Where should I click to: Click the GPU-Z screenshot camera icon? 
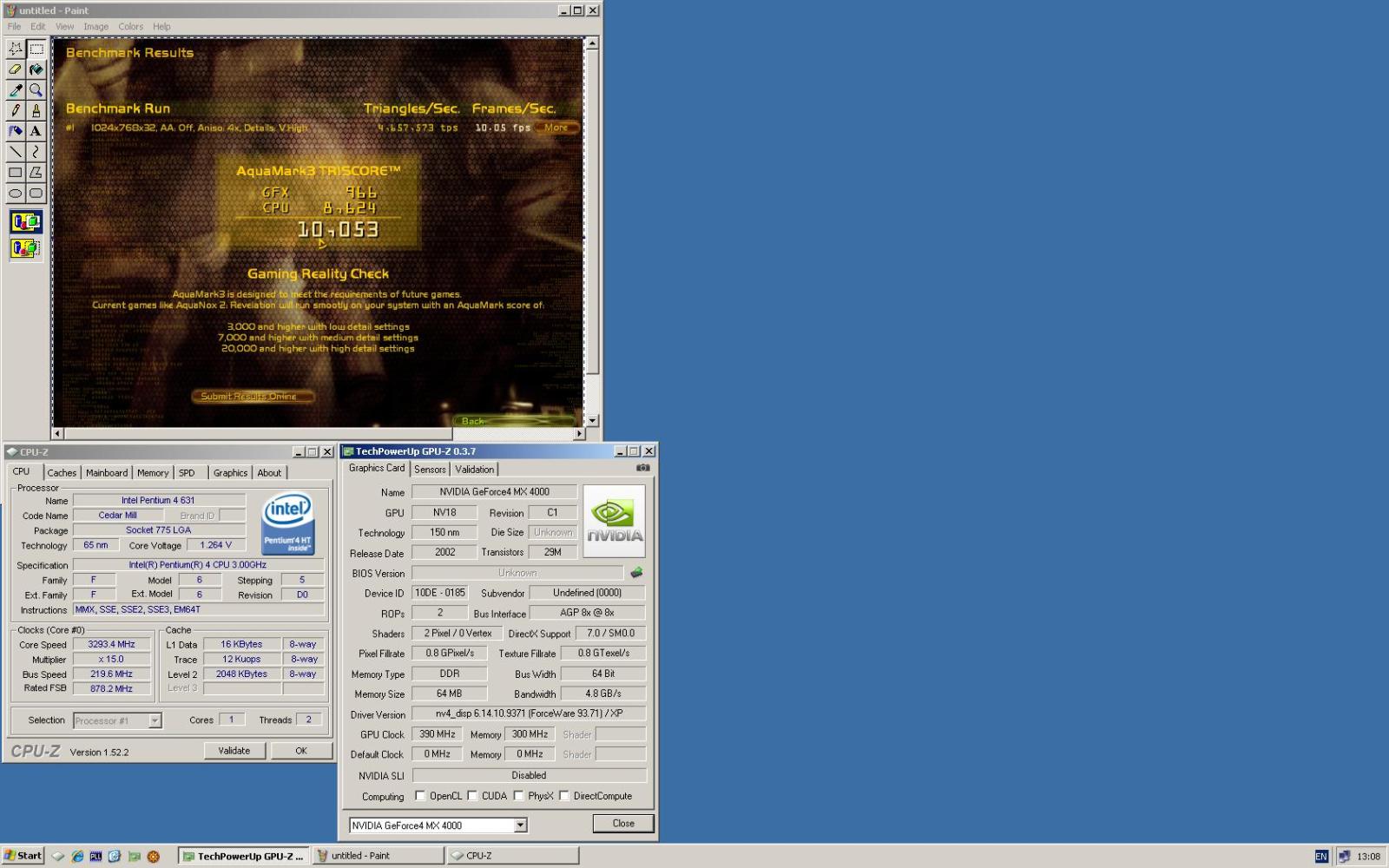click(x=642, y=468)
